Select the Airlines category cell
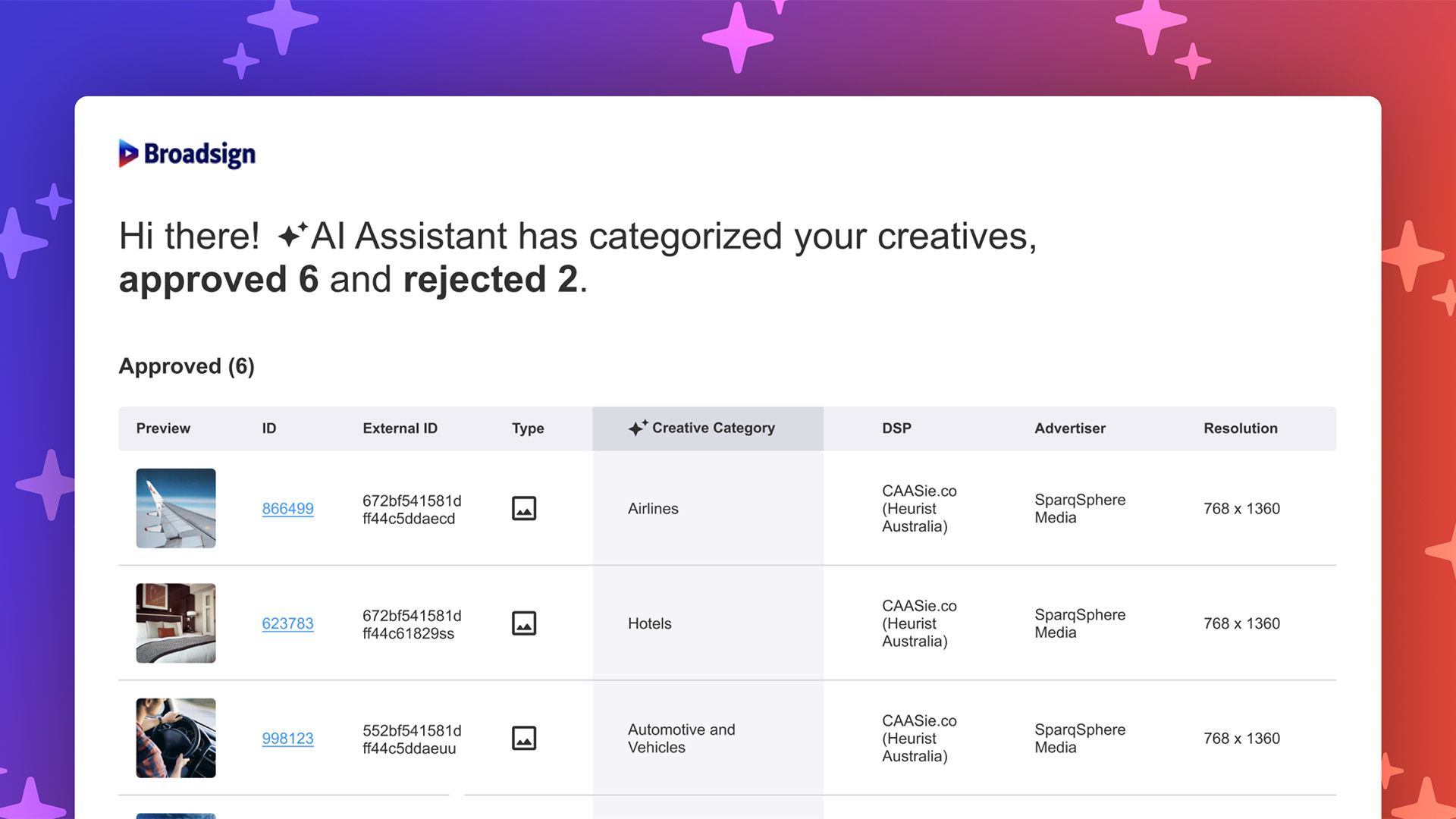1456x819 pixels. pos(708,508)
